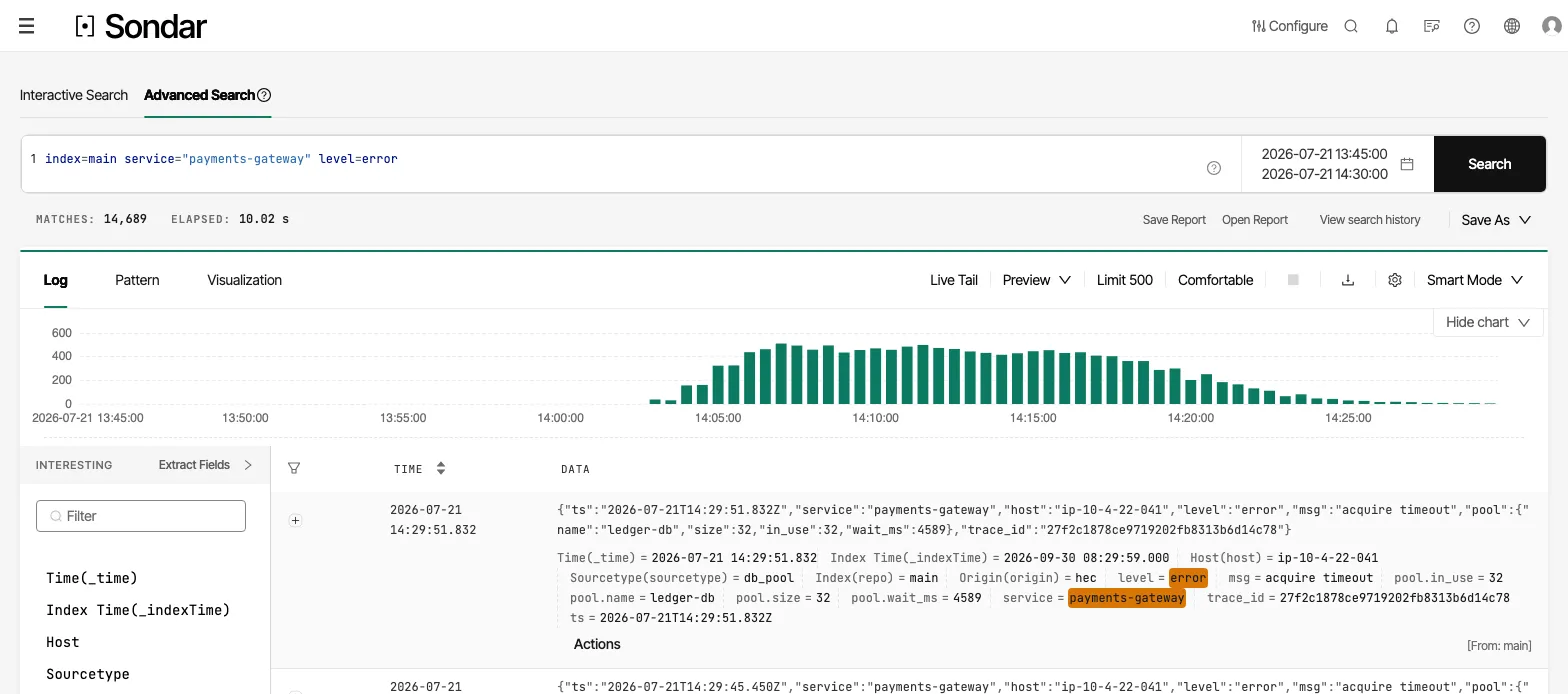Image resolution: width=1568 pixels, height=694 pixels.
Task: Open Actions for first log entry
Action: point(597,644)
